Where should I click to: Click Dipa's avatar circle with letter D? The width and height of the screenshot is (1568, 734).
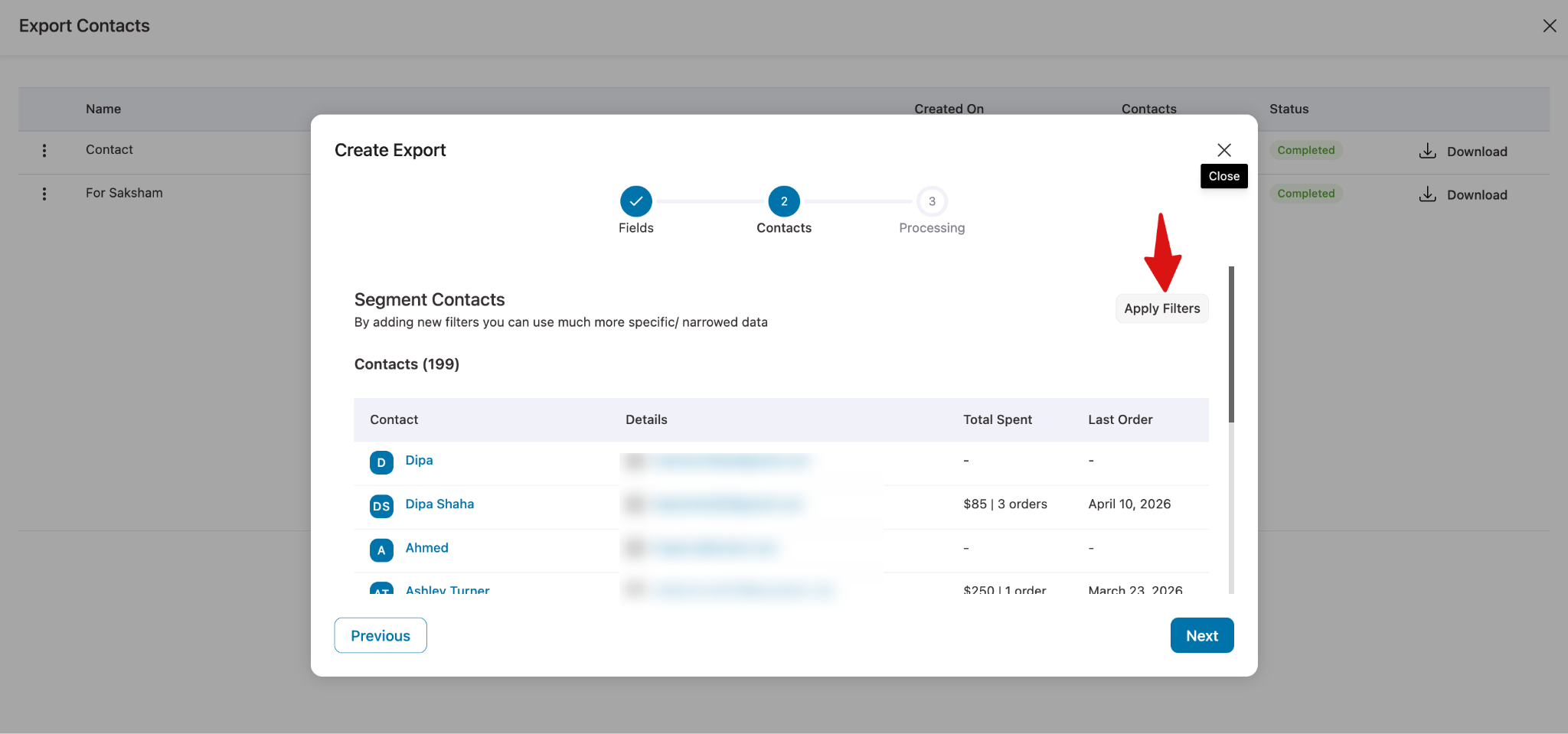point(381,462)
